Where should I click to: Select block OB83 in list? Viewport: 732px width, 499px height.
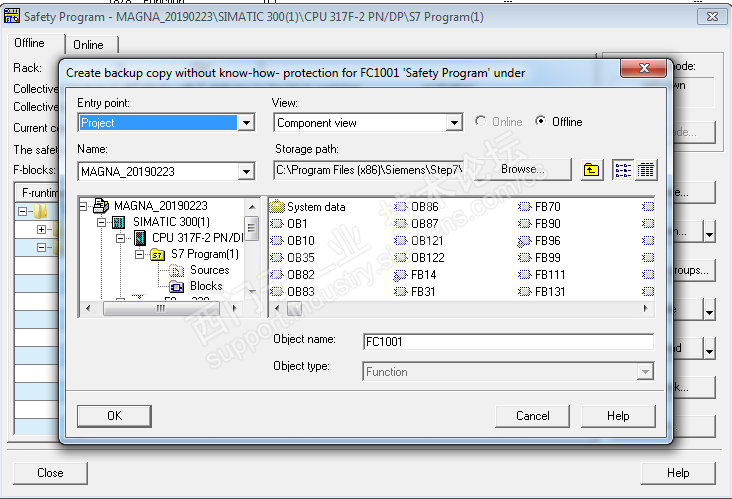[293, 291]
